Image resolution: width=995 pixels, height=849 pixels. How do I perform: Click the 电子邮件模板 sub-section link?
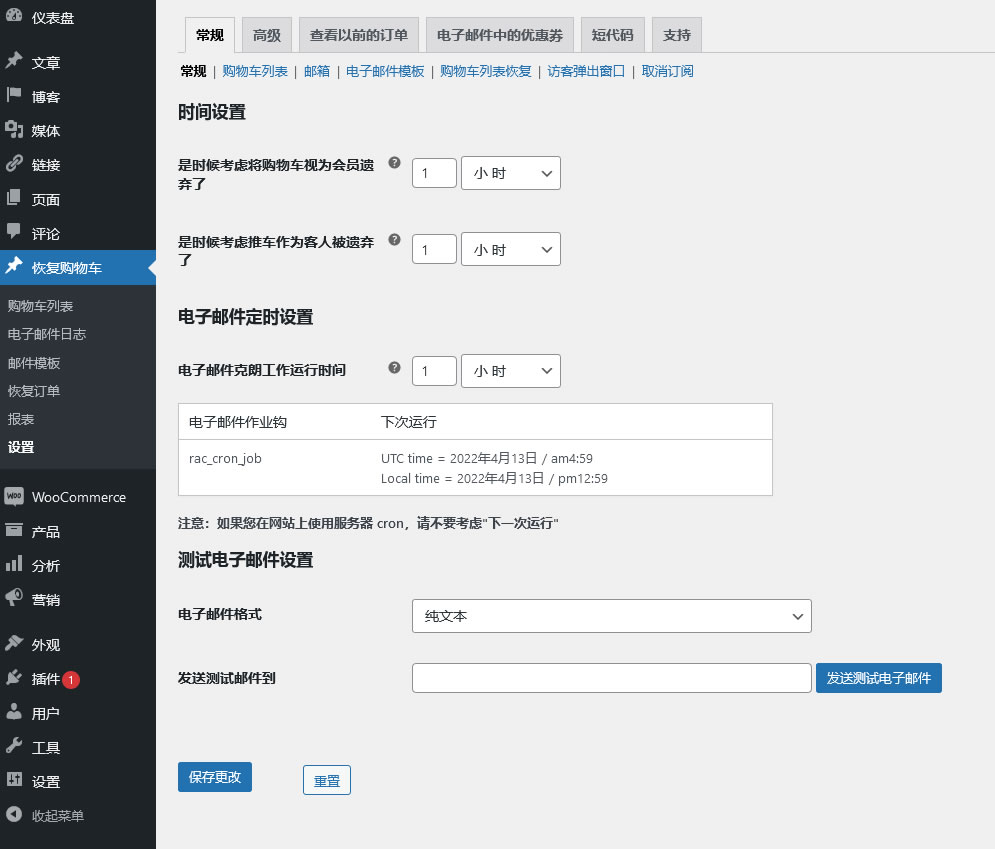click(385, 71)
